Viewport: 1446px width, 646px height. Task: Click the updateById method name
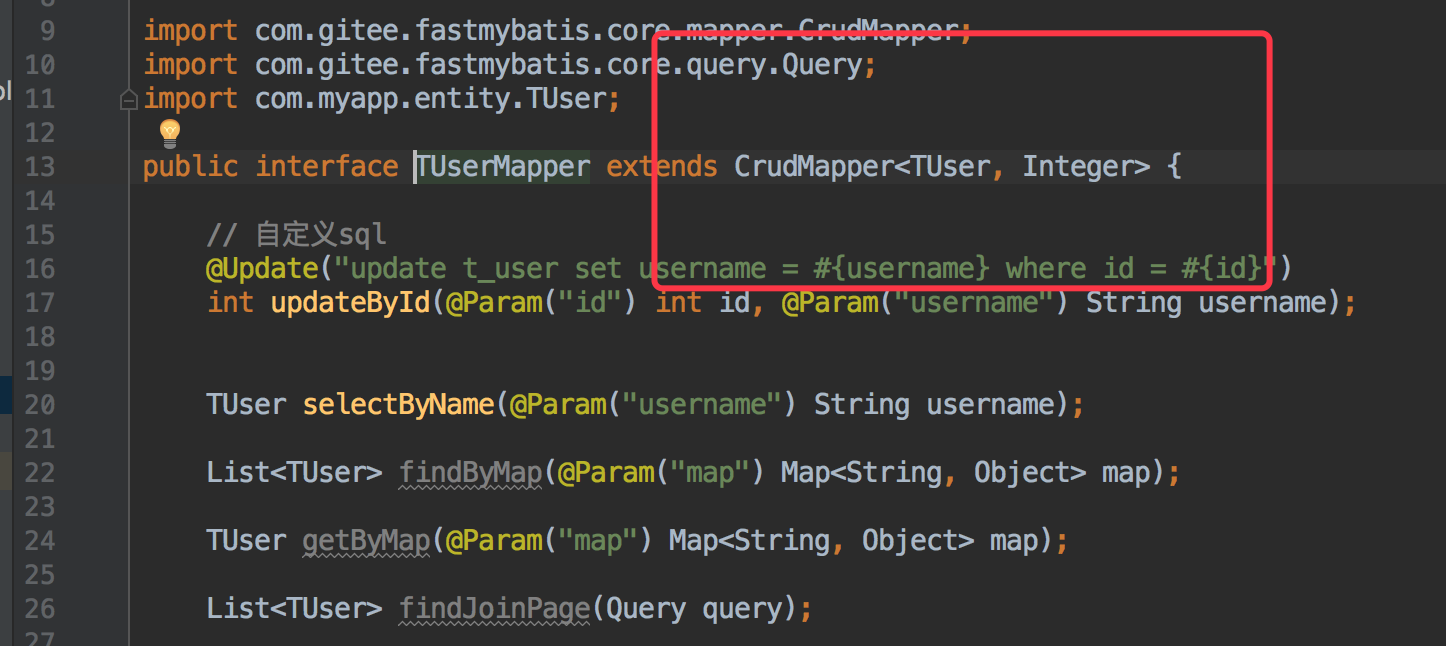351,302
